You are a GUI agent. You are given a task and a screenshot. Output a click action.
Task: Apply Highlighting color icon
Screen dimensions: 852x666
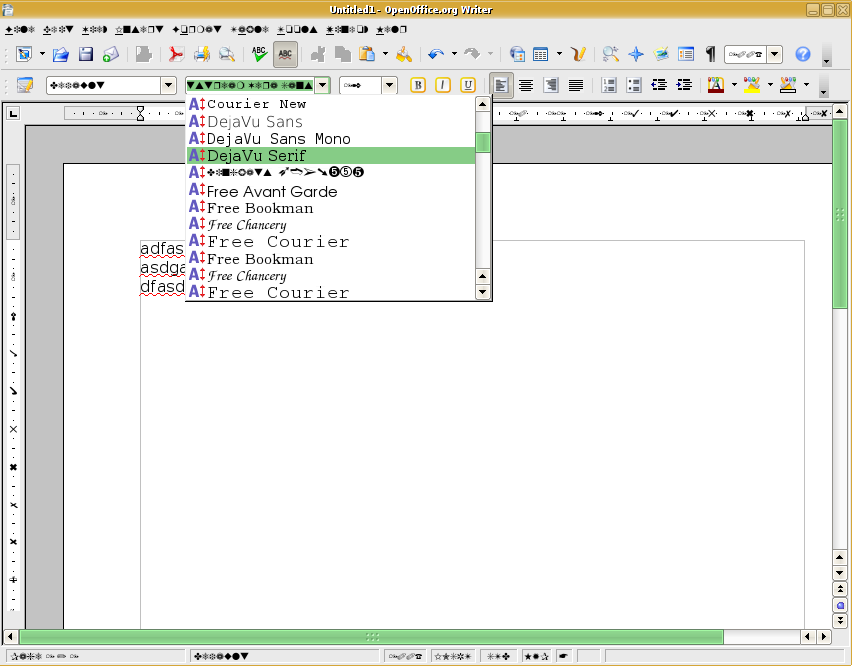pos(752,85)
